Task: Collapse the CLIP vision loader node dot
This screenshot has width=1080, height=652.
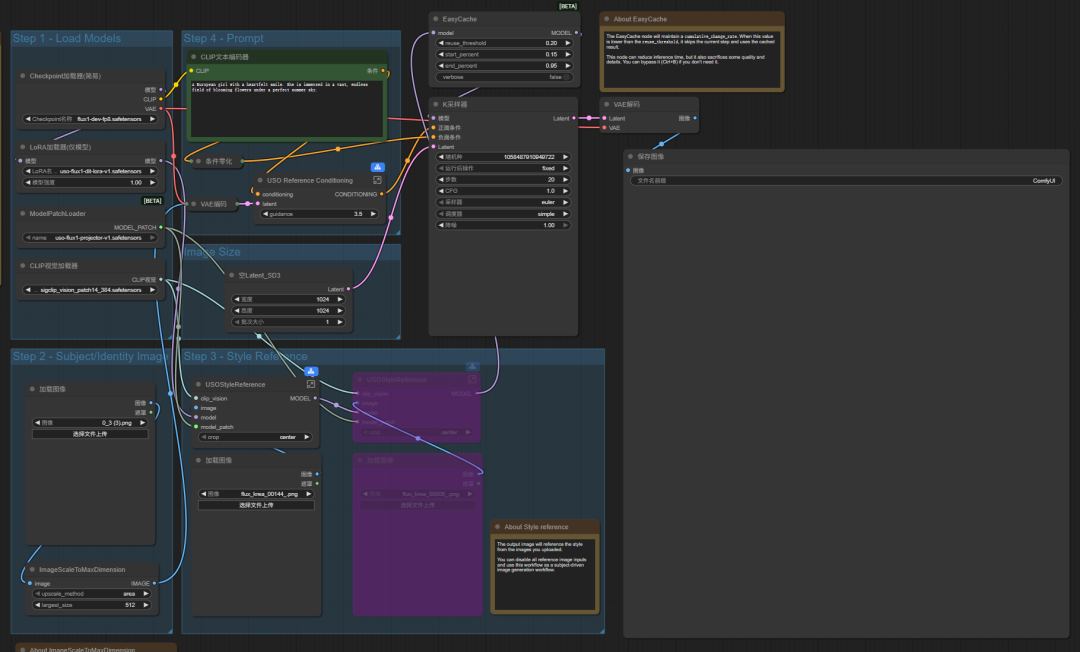Action: (23, 266)
